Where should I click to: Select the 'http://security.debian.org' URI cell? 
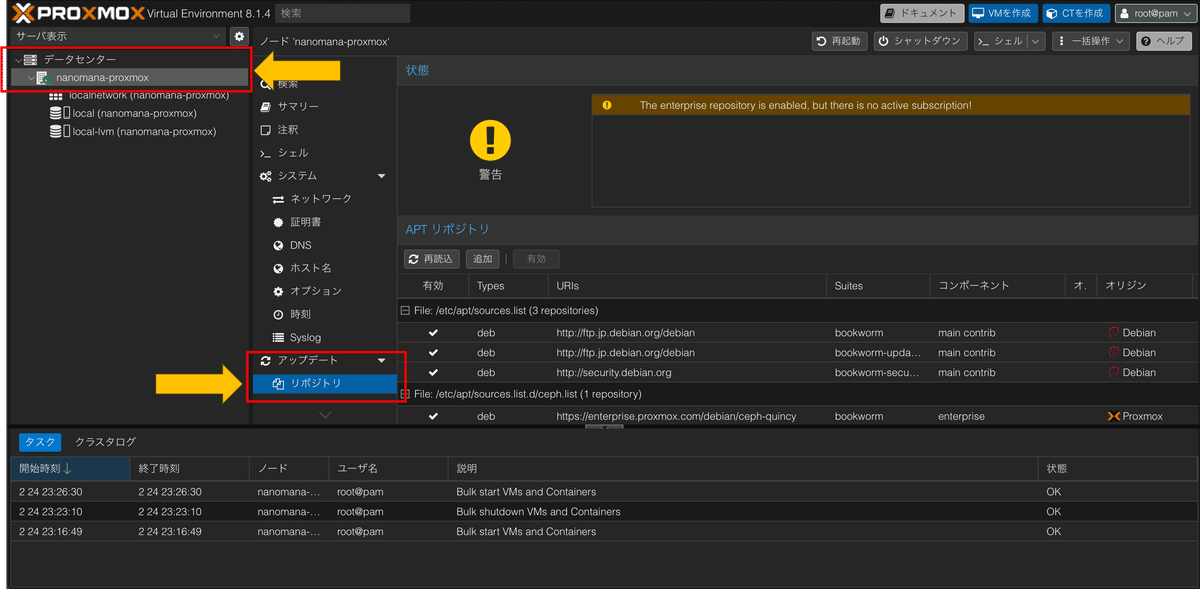(x=614, y=372)
